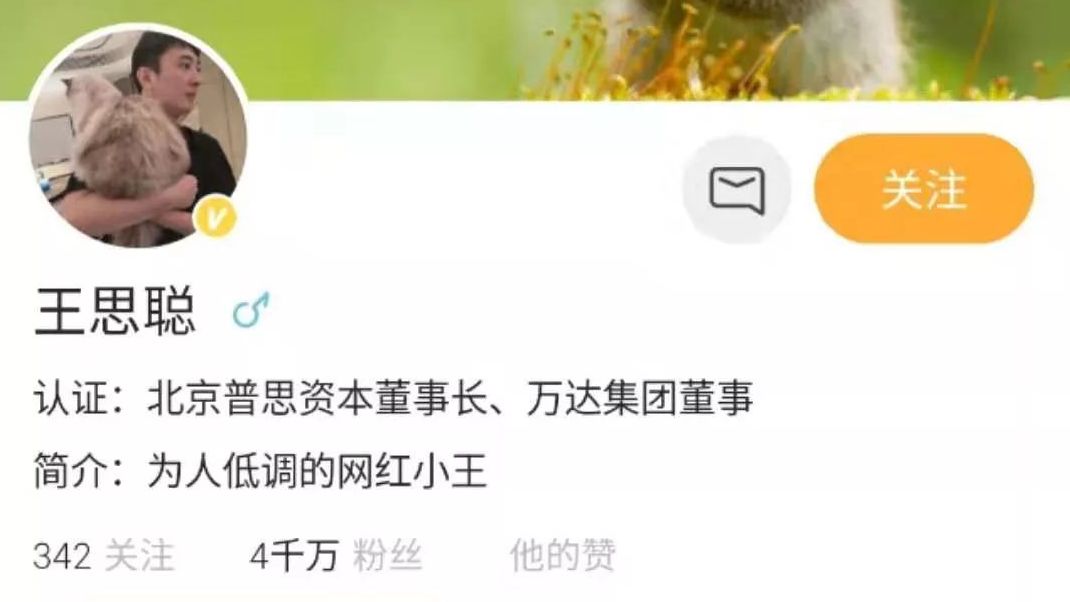Click the blue male gender symbol
The image size is (1070, 602).
coord(251,310)
